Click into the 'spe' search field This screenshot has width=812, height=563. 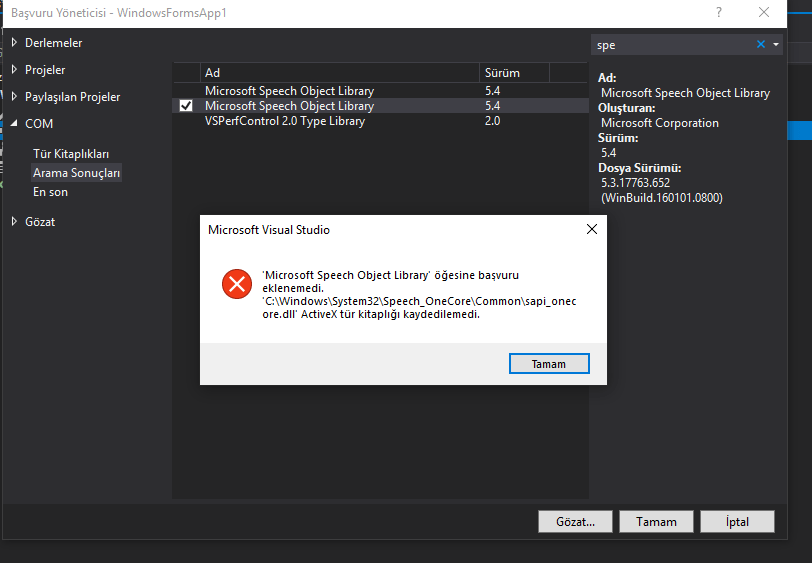[x=672, y=45]
